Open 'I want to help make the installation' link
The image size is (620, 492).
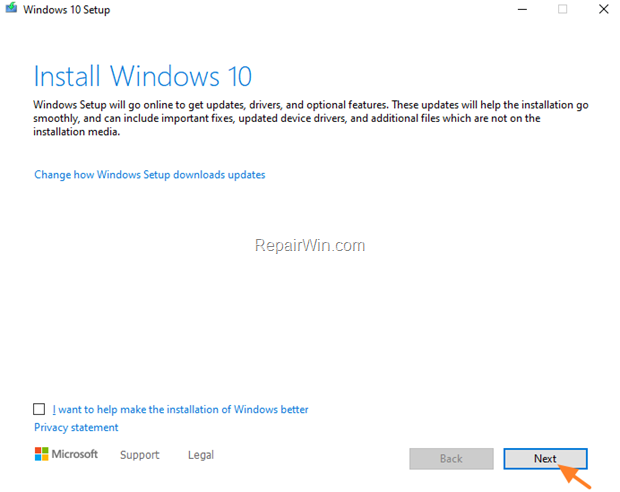pos(180,409)
